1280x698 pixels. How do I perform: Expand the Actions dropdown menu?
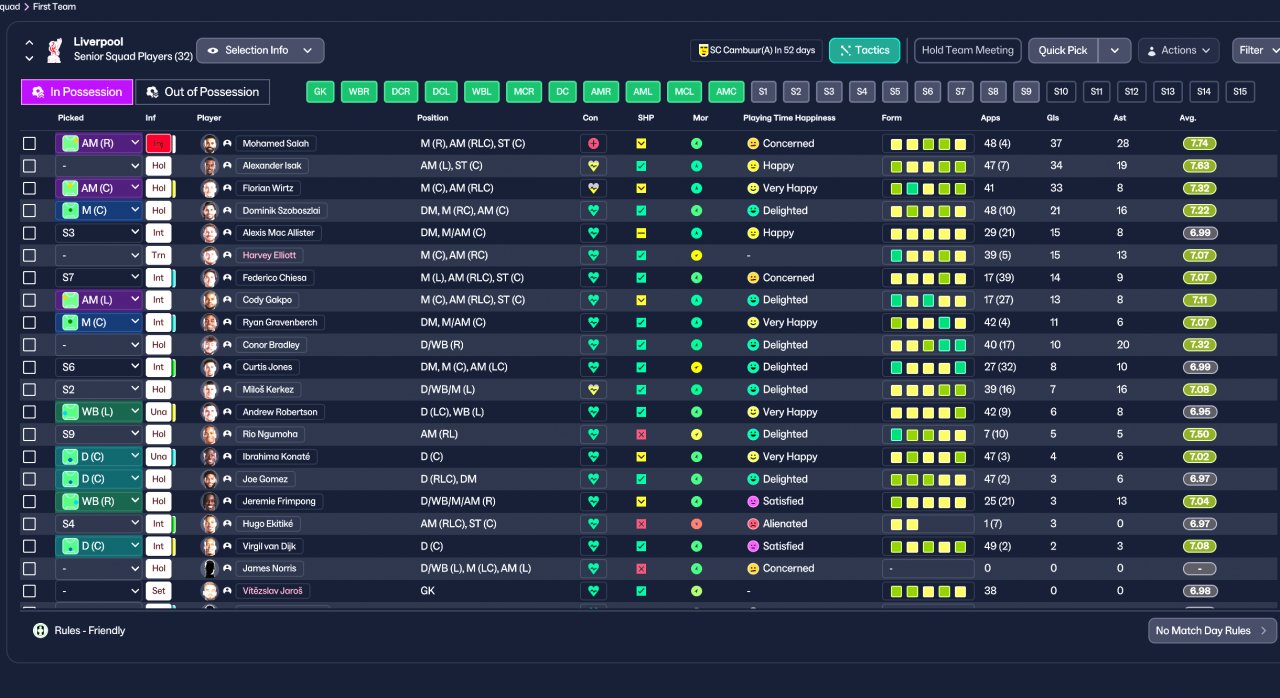(1178, 50)
